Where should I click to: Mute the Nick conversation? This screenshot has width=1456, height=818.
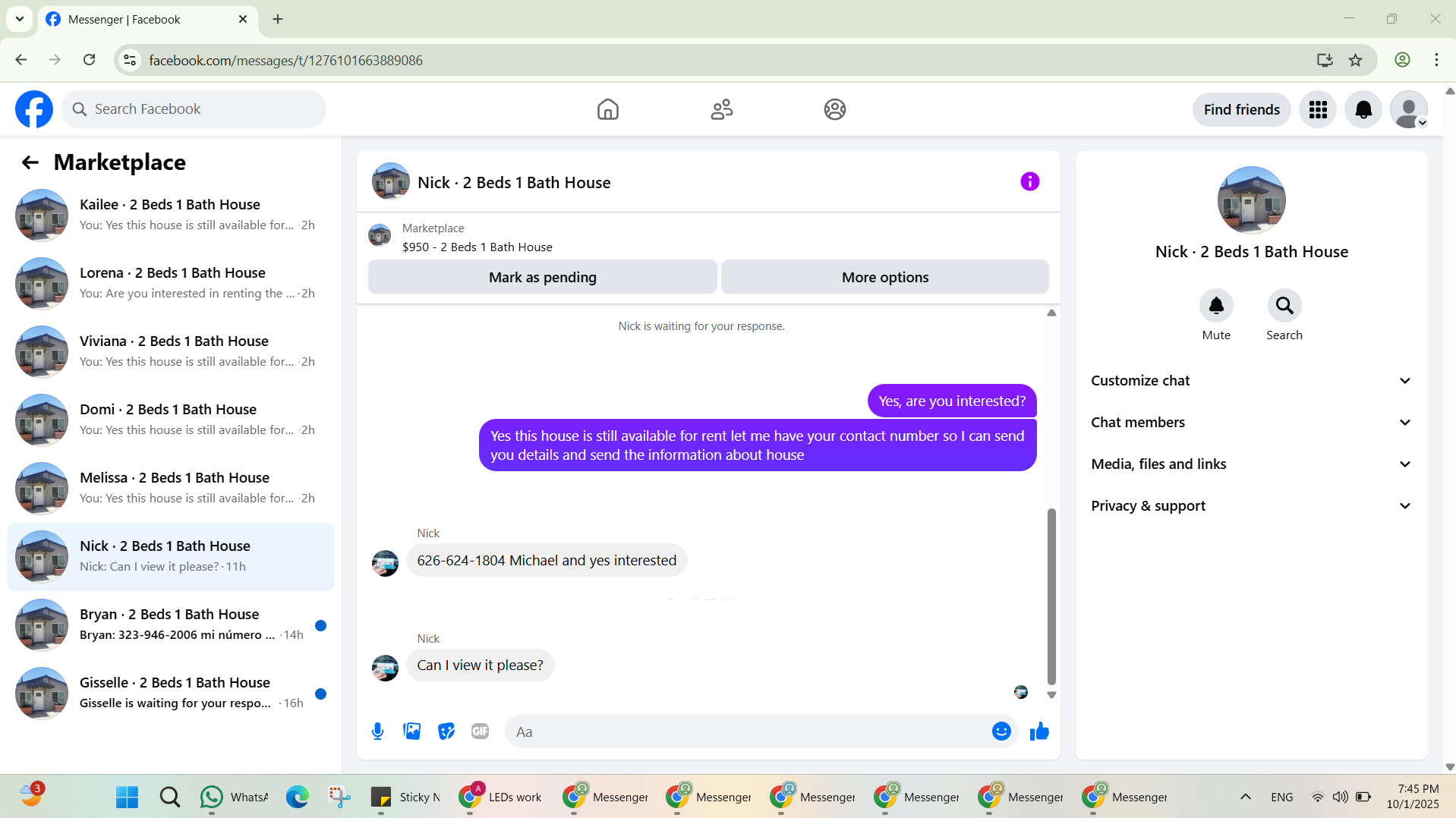[x=1216, y=306]
